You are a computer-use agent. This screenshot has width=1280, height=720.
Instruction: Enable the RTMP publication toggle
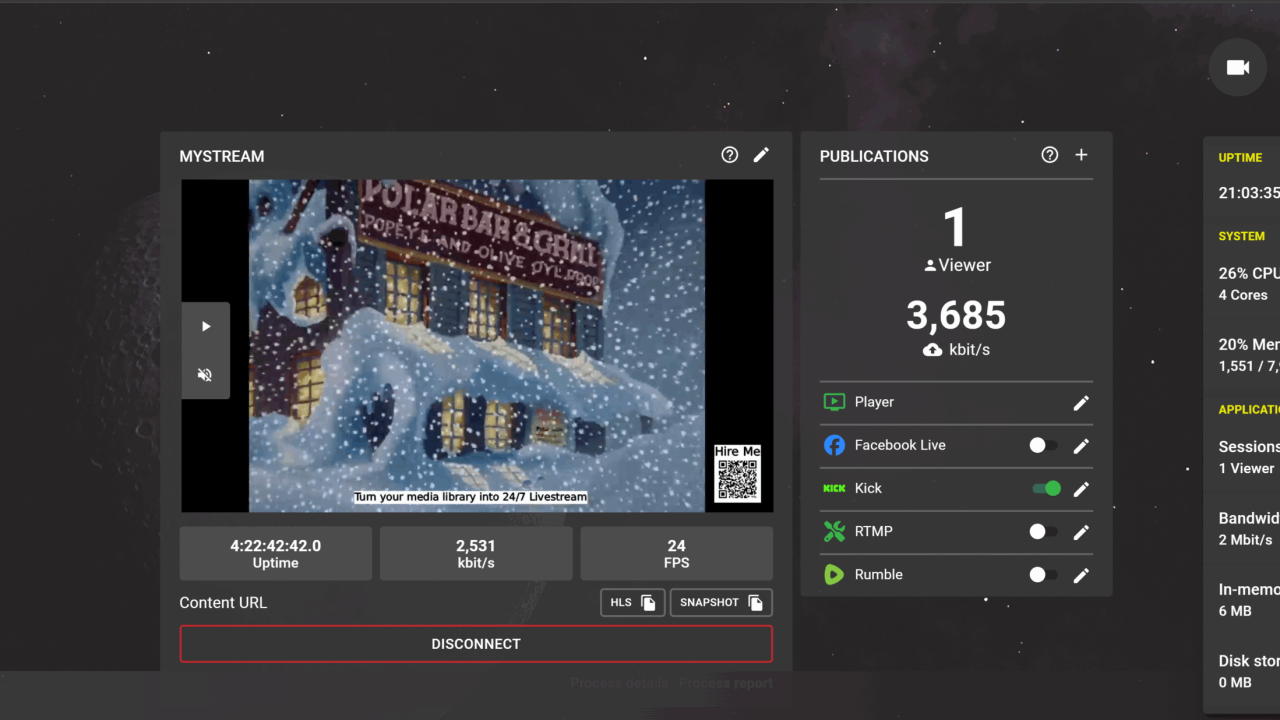(x=1044, y=531)
